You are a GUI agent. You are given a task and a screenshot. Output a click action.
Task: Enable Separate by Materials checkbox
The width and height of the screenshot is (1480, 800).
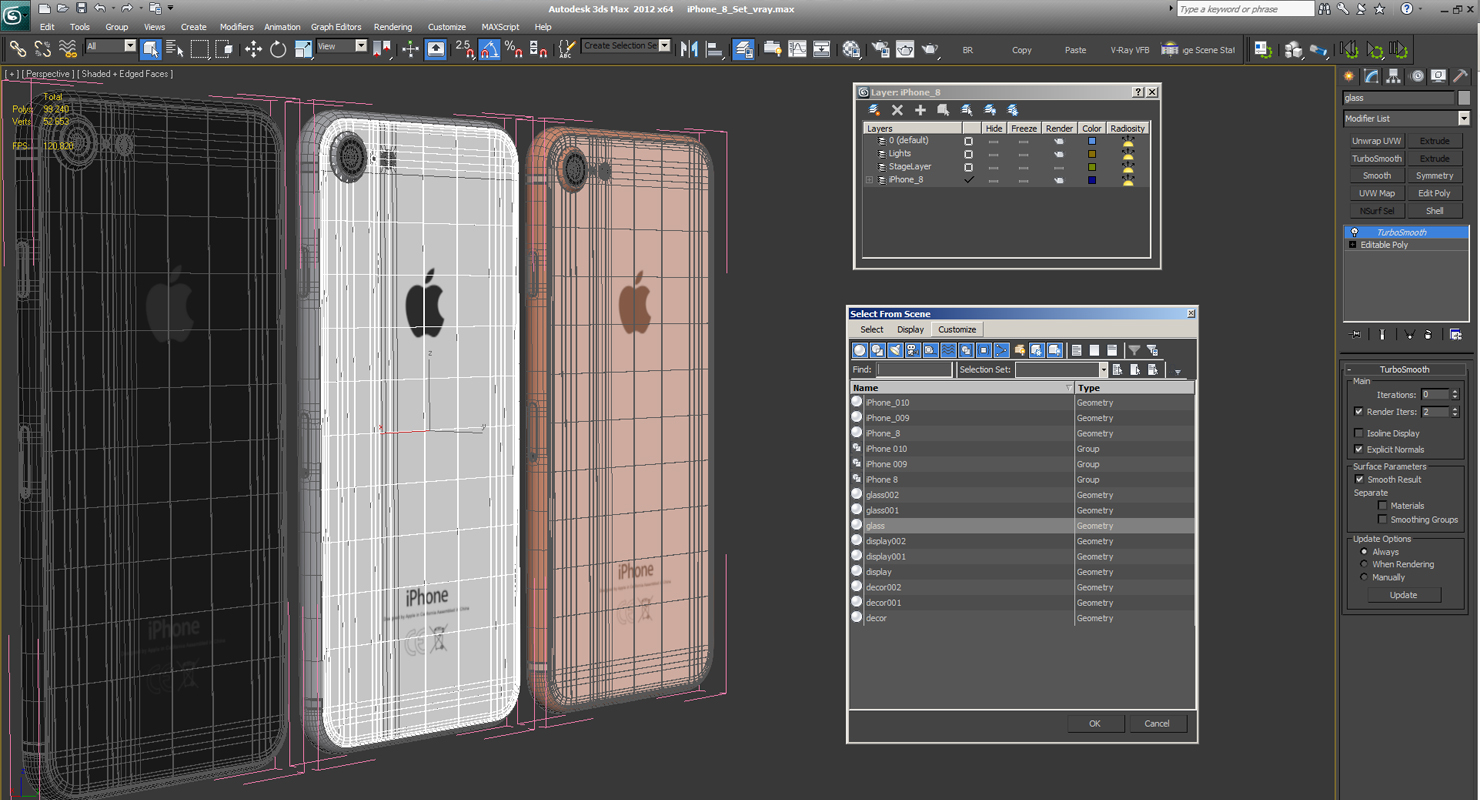point(1383,506)
